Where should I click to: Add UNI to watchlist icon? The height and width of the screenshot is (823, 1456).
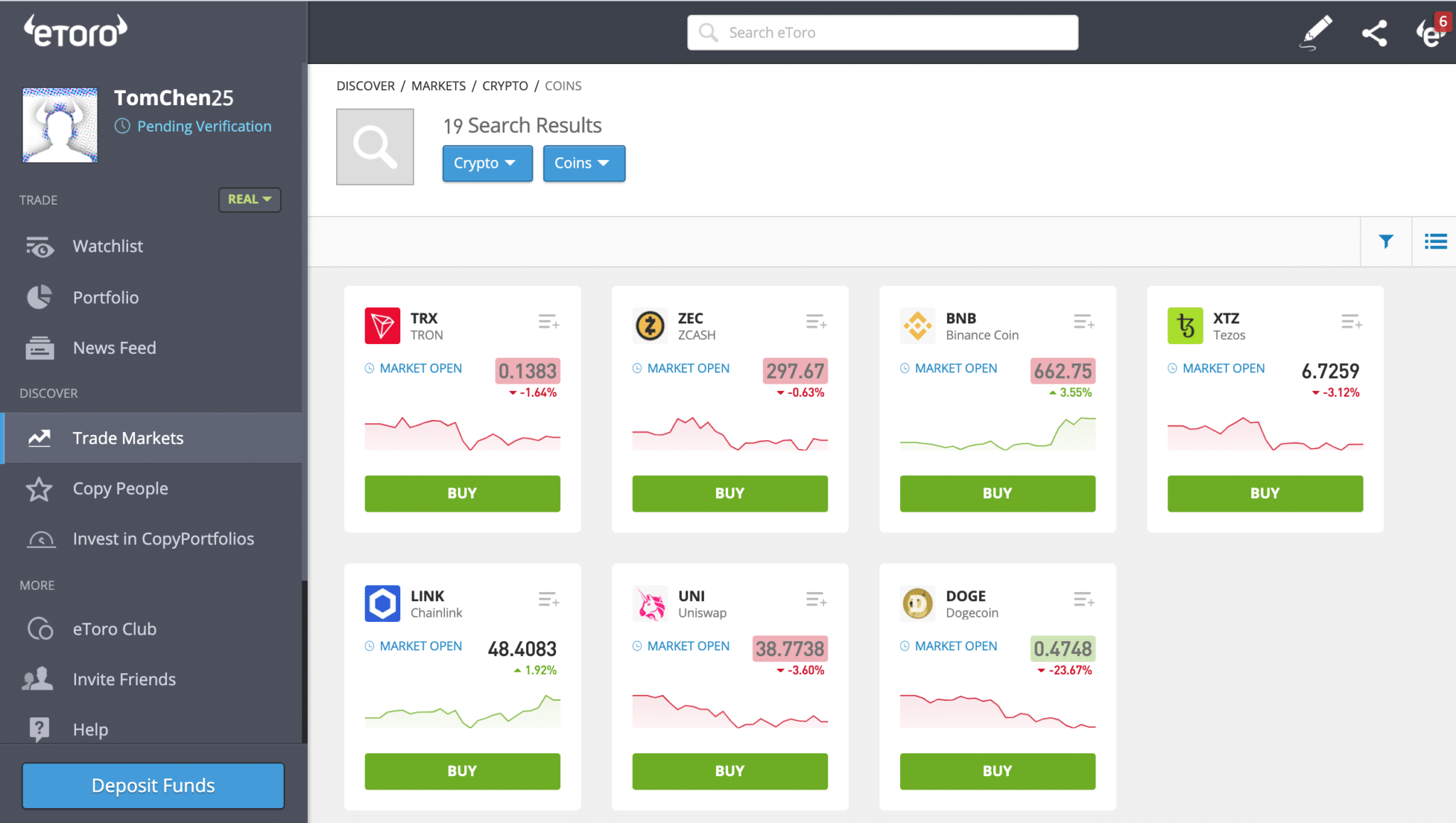816,600
